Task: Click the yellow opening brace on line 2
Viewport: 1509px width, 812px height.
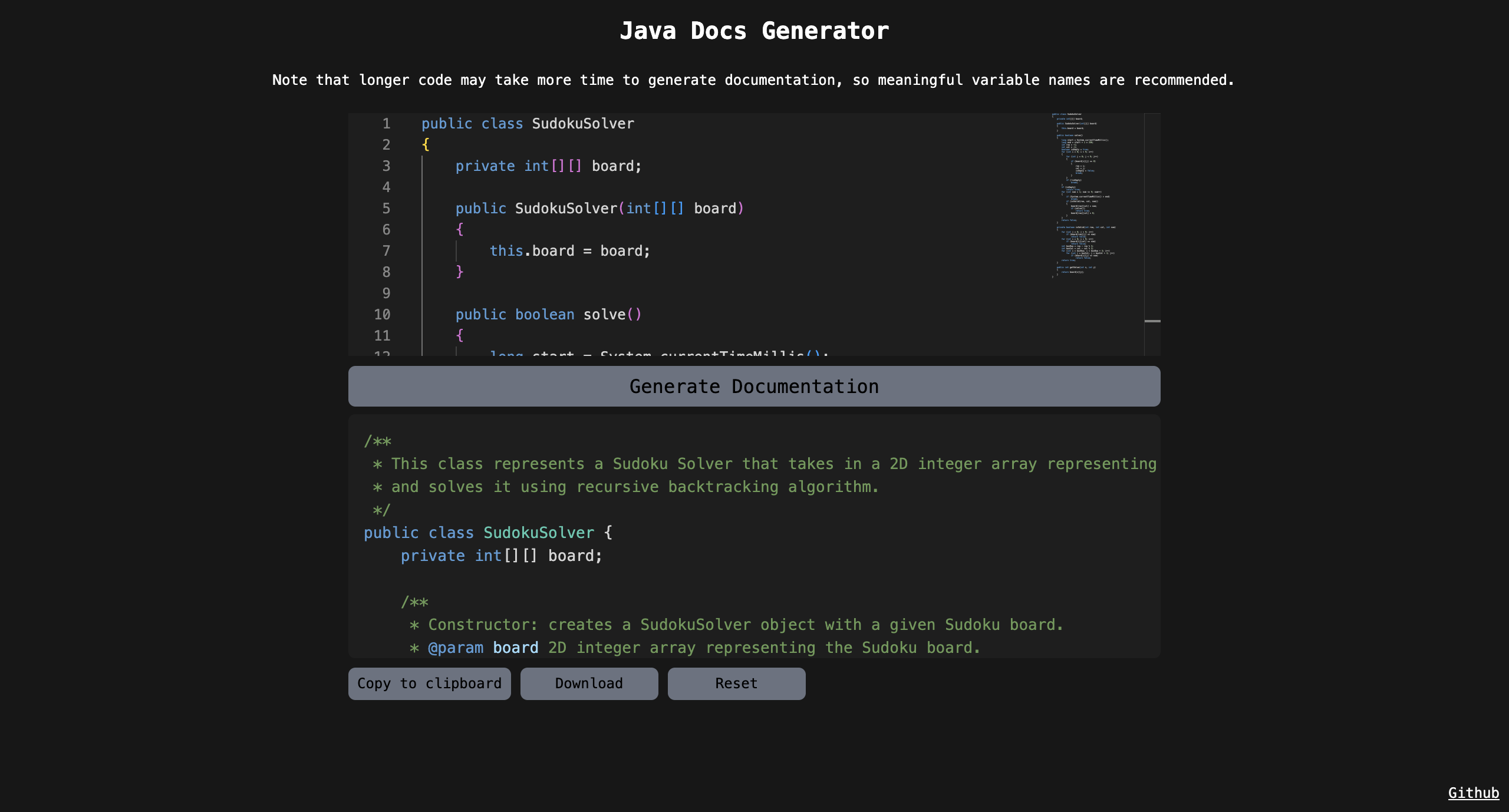Action: point(426,145)
